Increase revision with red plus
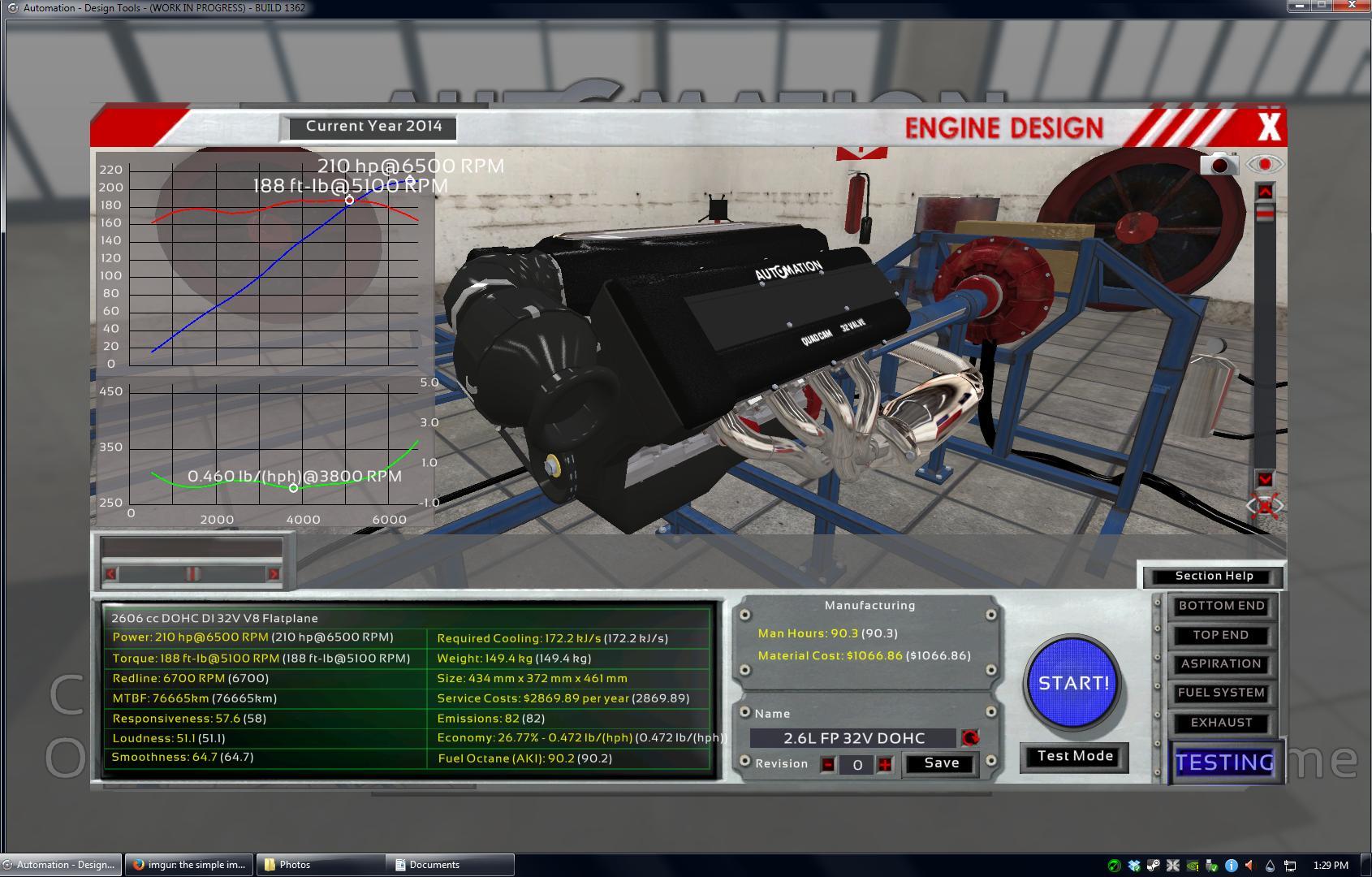Viewport: 1372px width, 877px height. pos(885,764)
